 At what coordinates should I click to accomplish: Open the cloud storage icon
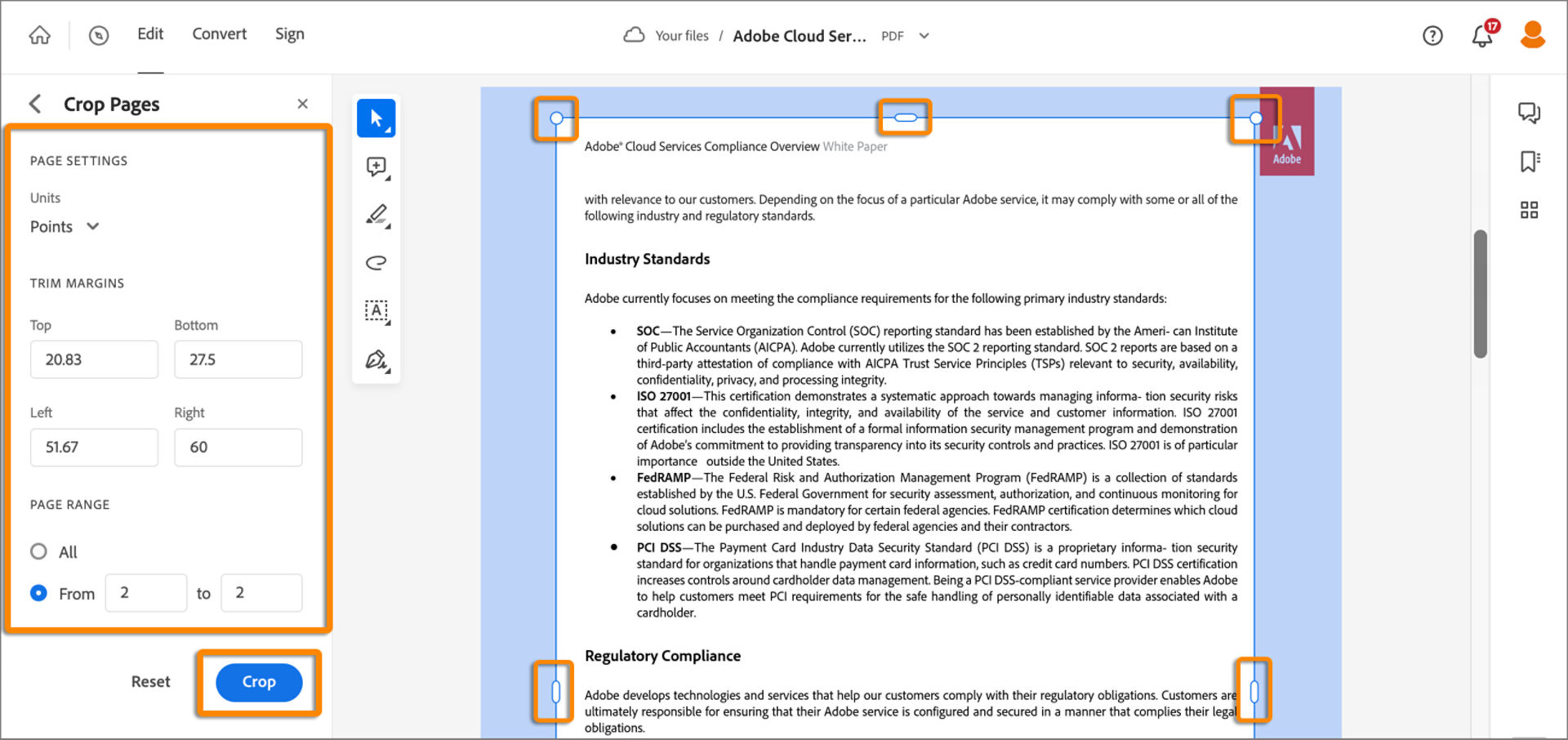coord(634,35)
